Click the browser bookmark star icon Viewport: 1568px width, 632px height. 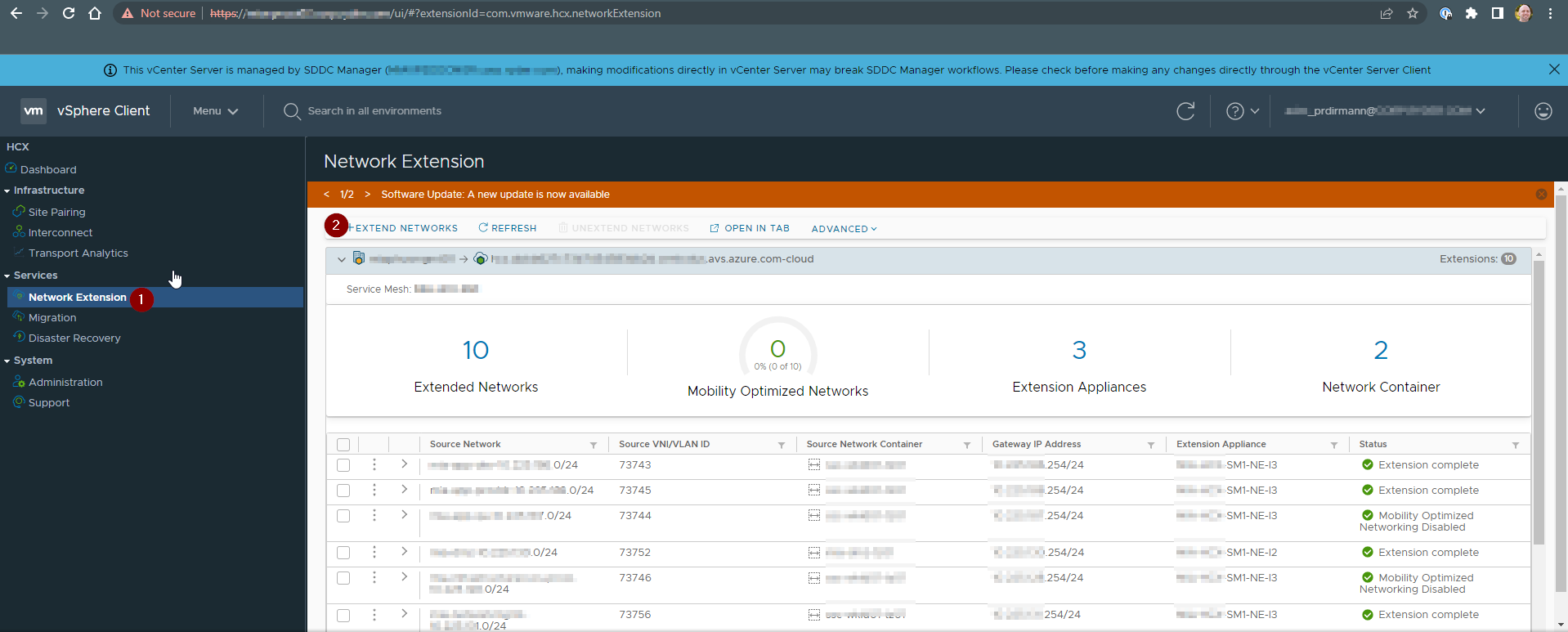point(1413,13)
